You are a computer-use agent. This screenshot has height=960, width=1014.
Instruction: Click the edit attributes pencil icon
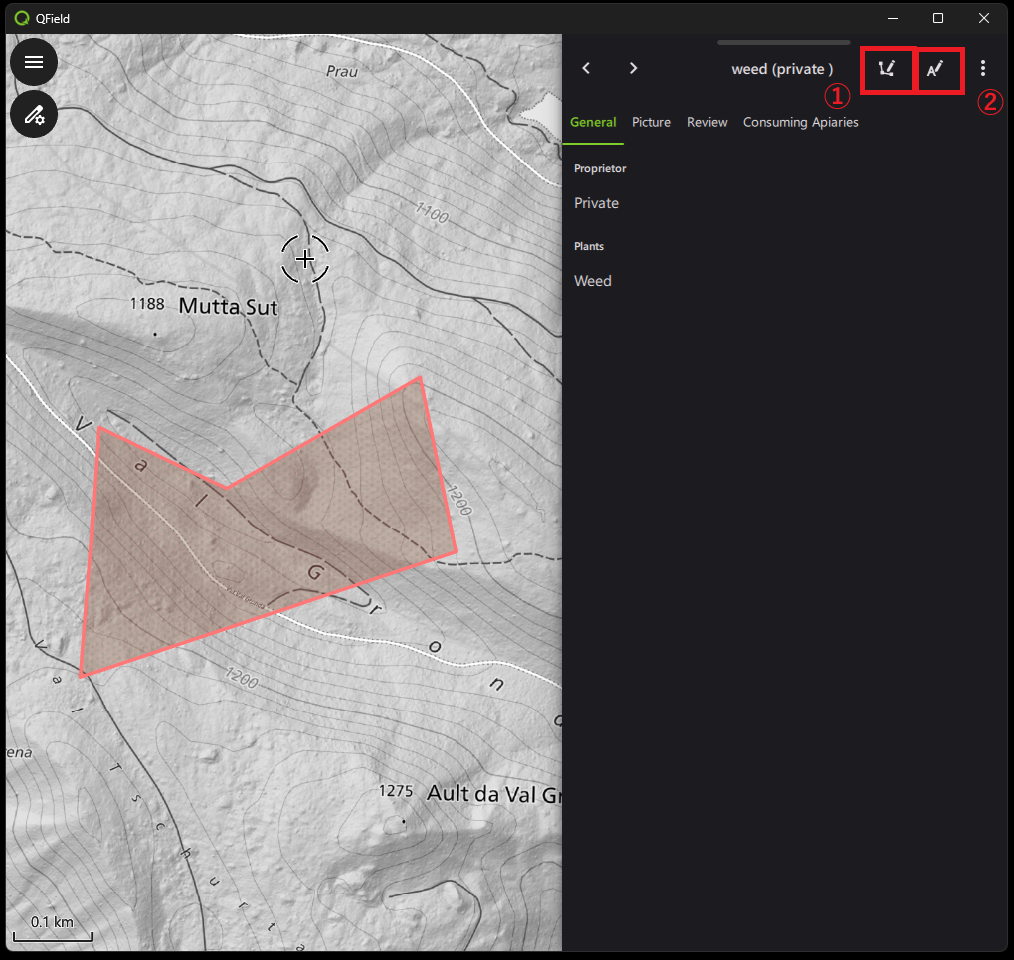click(x=936, y=69)
